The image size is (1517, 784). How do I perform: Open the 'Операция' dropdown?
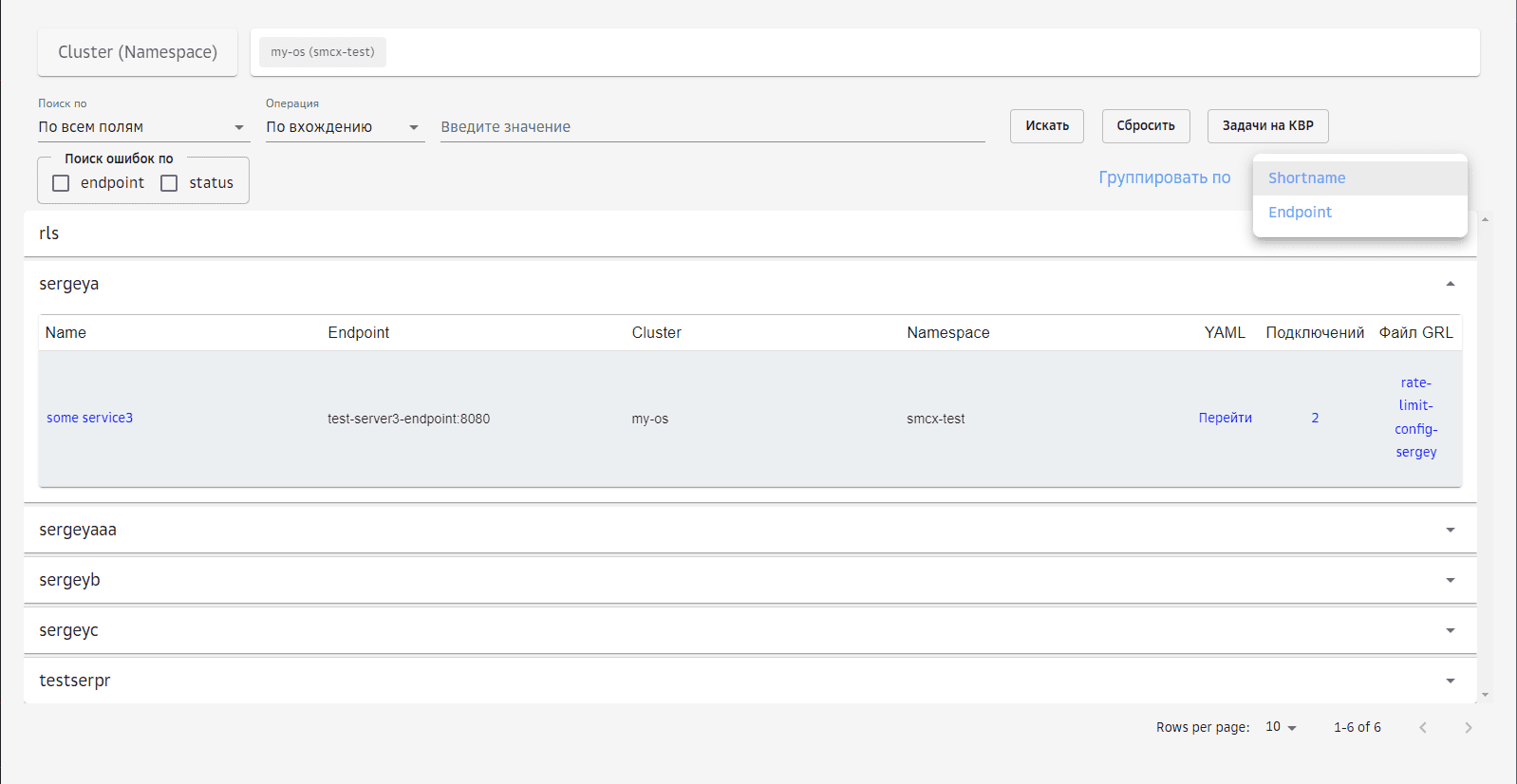[x=343, y=127]
